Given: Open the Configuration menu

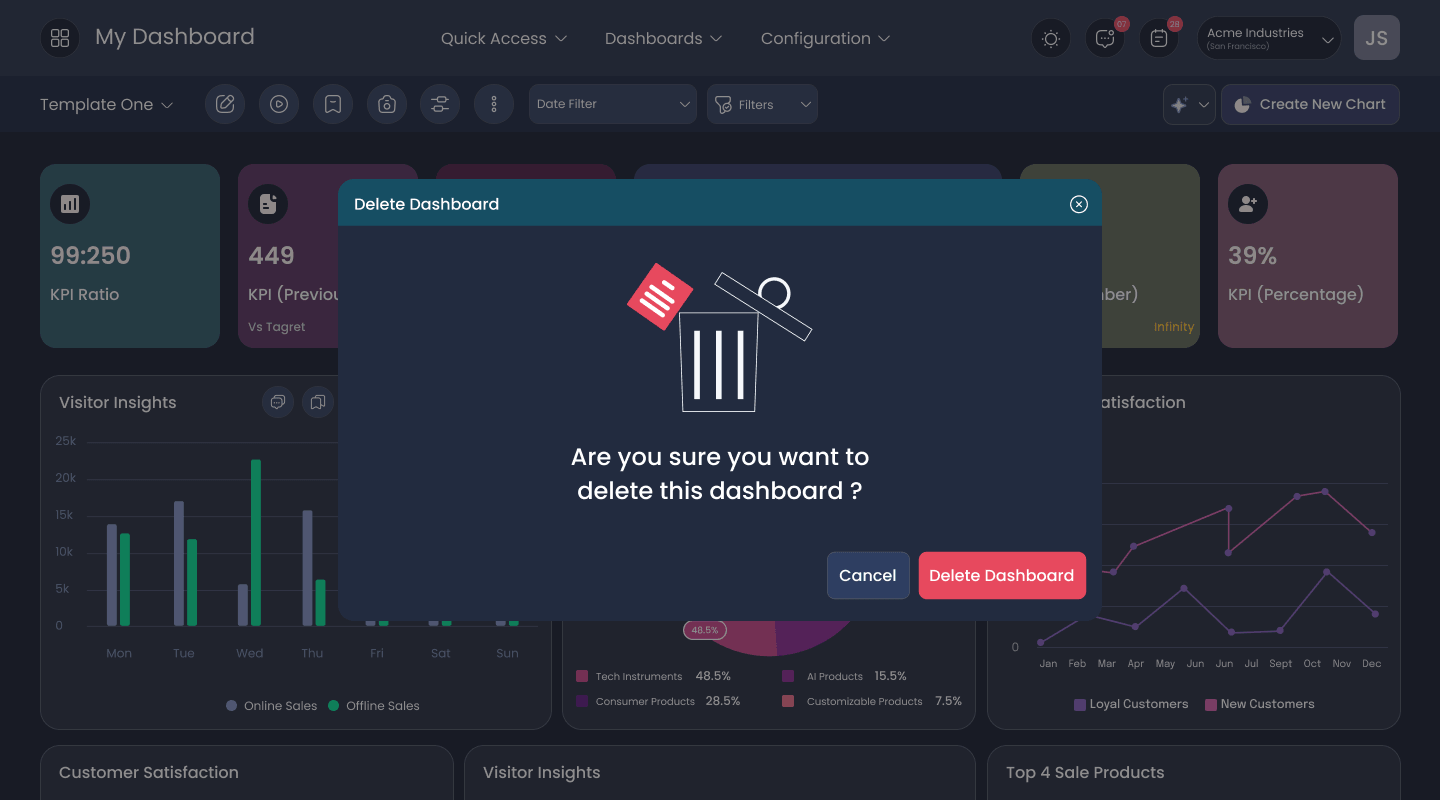Looking at the screenshot, I should pyautogui.click(x=825, y=38).
